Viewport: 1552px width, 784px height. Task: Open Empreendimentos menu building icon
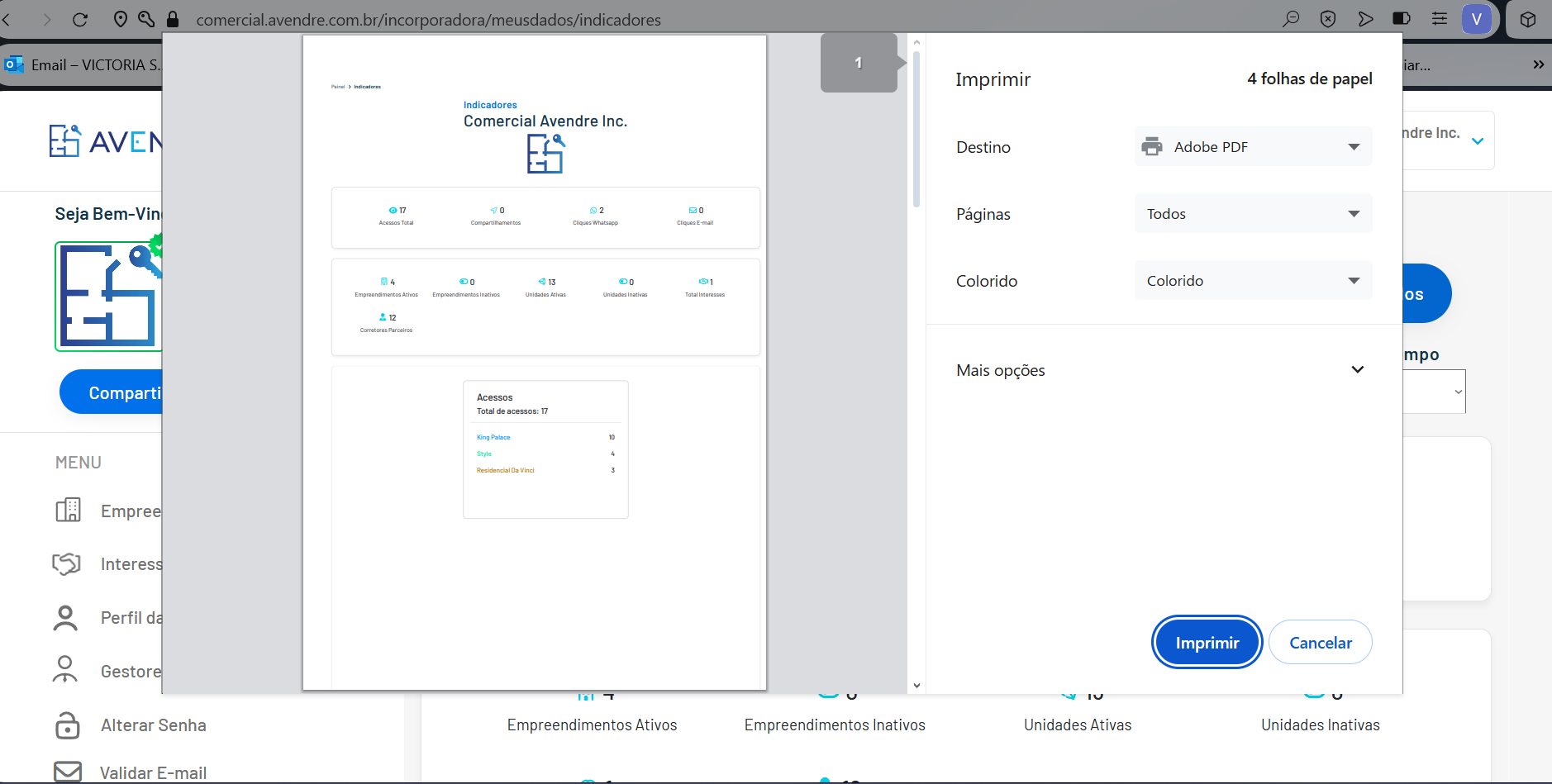tap(68, 510)
